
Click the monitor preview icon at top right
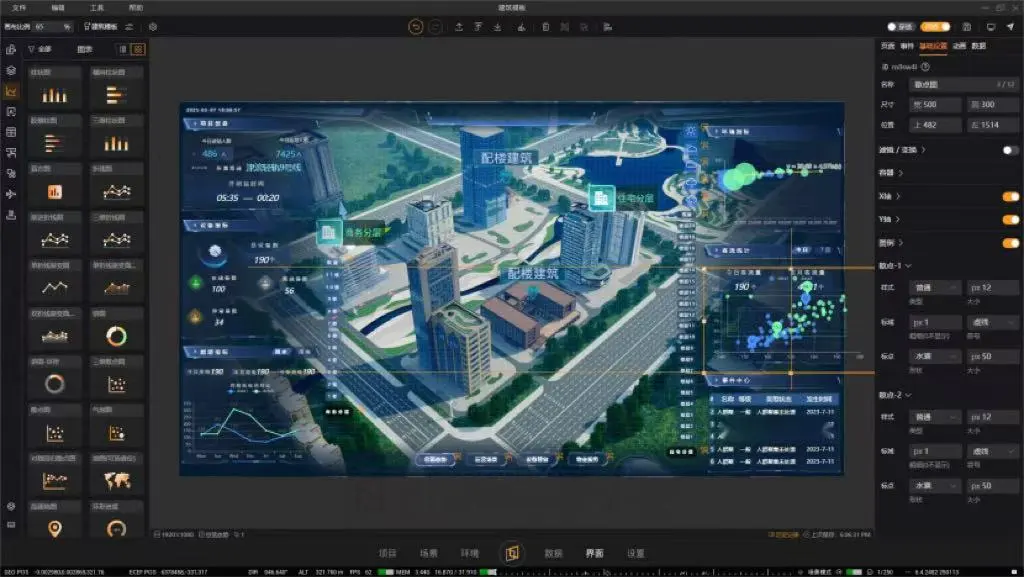[x=991, y=27]
